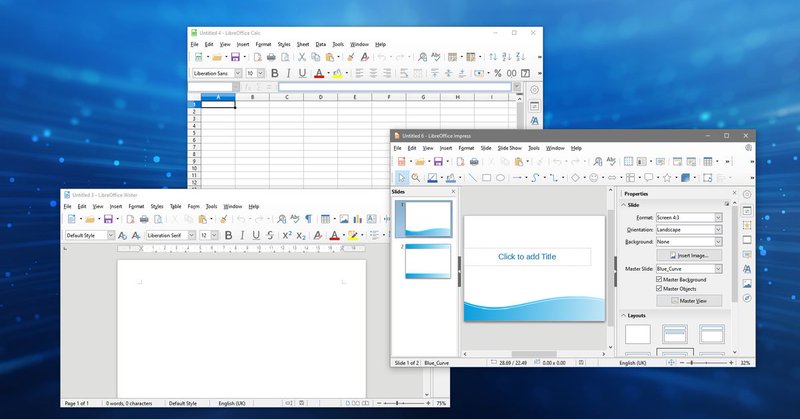Open slide Format dropdown showing Screen 4:3
The image size is (800, 419).
(x=689, y=217)
